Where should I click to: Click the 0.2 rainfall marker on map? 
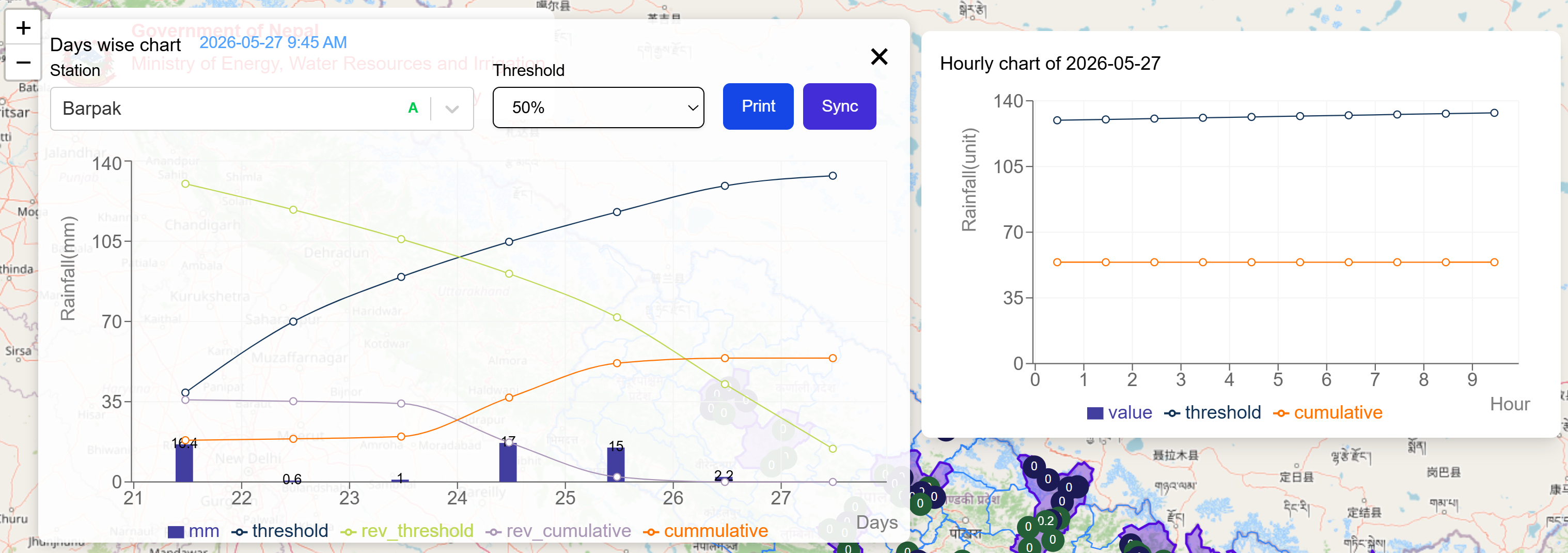pos(1046,521)
